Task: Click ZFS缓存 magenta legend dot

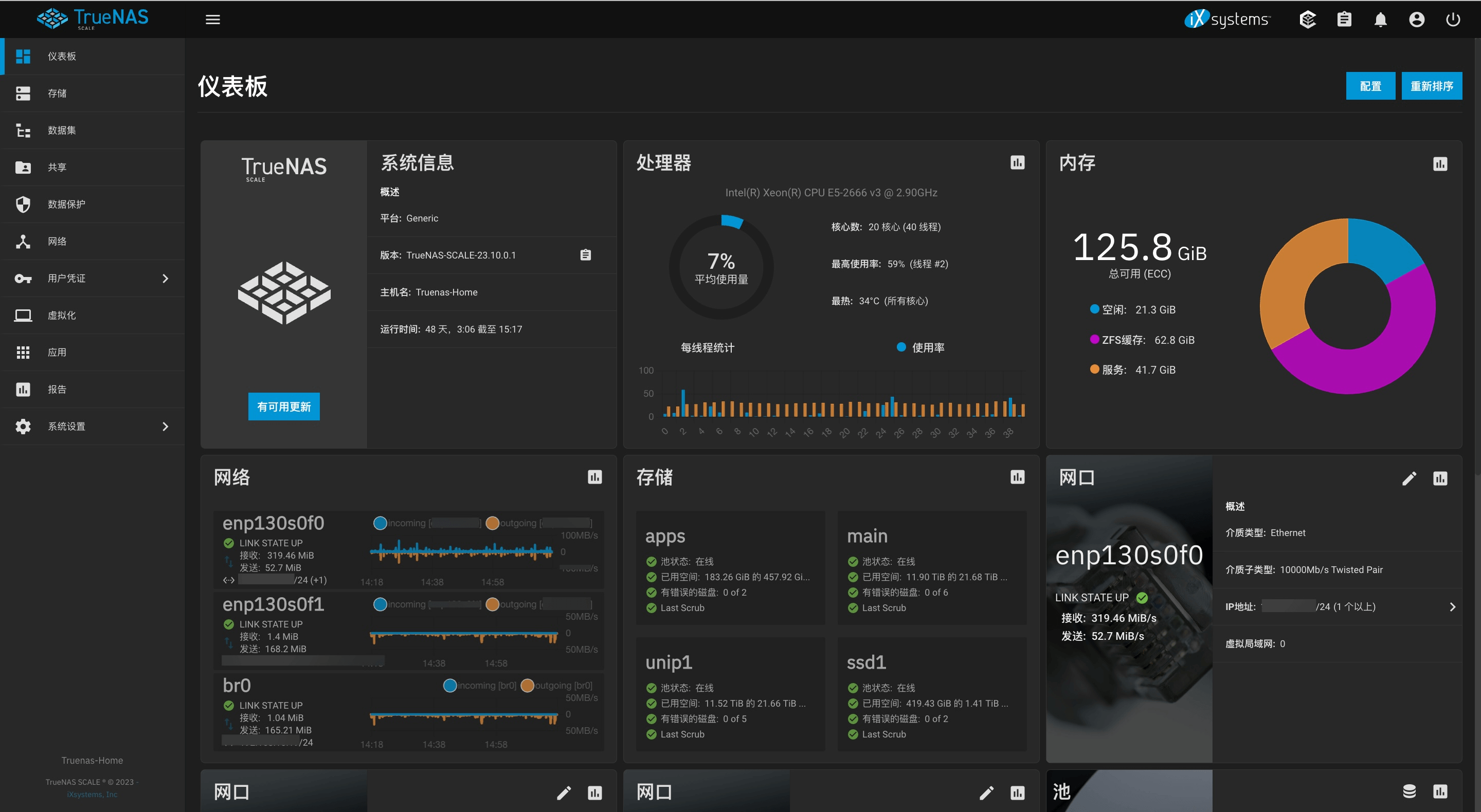Action: 1094,339
